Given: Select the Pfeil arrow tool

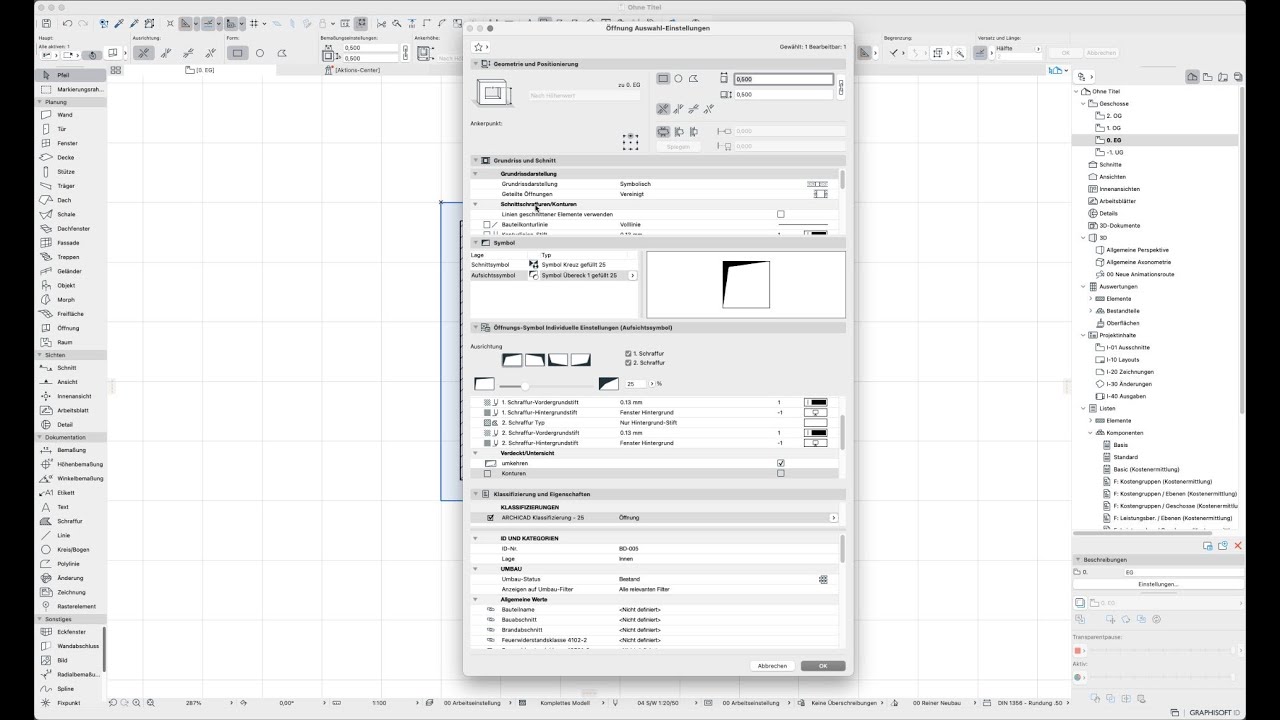Looking at the screenshot, I should point(71,75).
